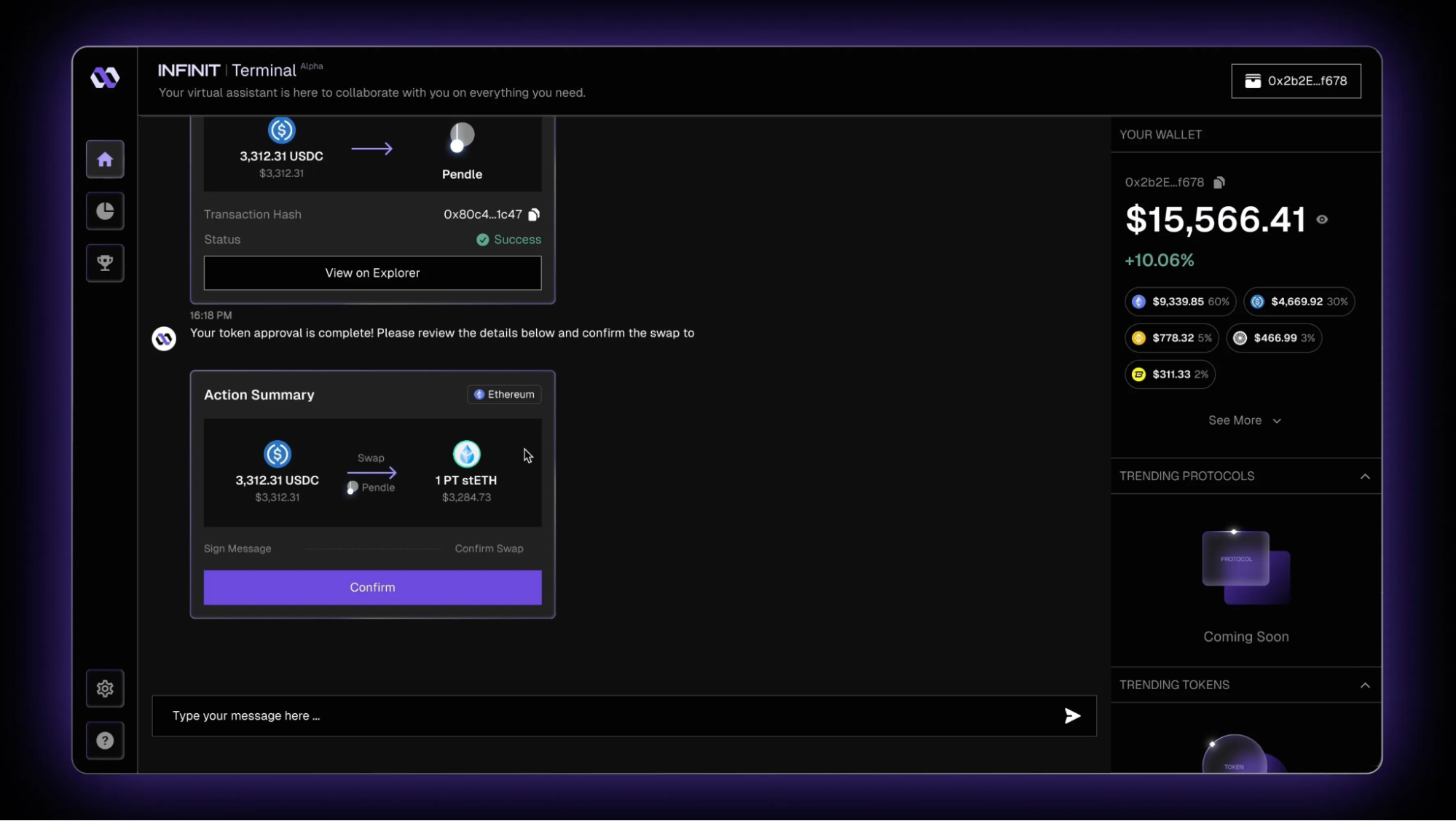Click Pendle icon under Swap arrow

353,487
